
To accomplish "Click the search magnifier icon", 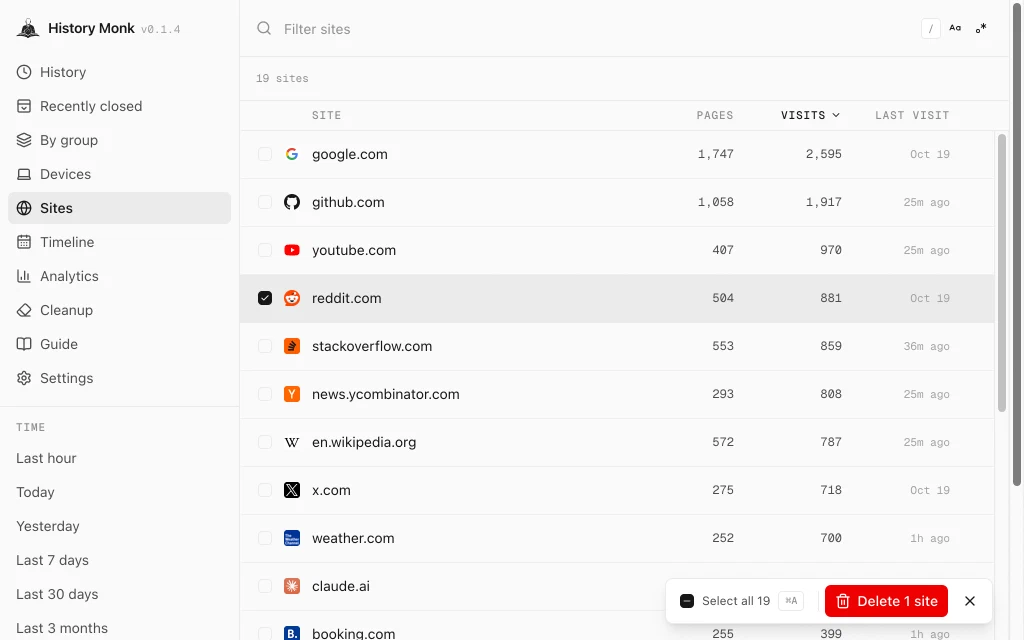I will click(264, 28).
